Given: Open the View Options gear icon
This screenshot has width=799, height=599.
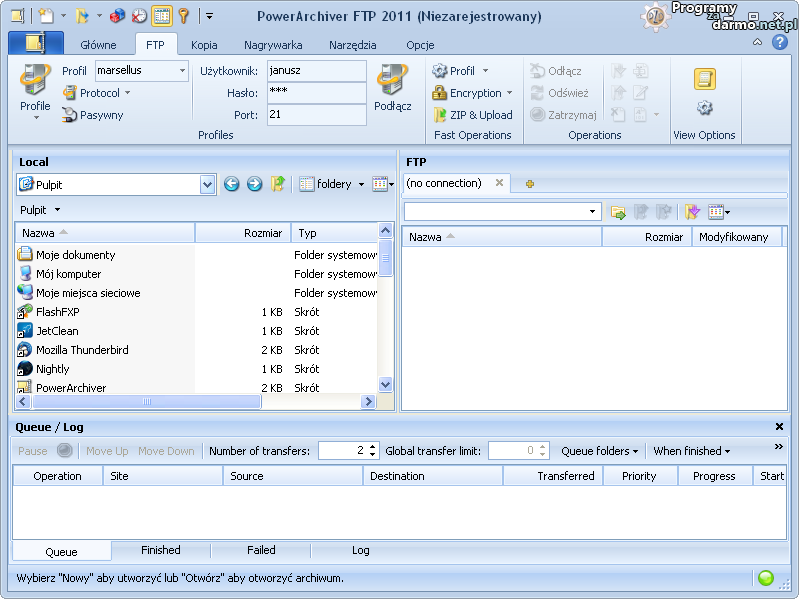Looking at the screenshot, I should (704, 108).
